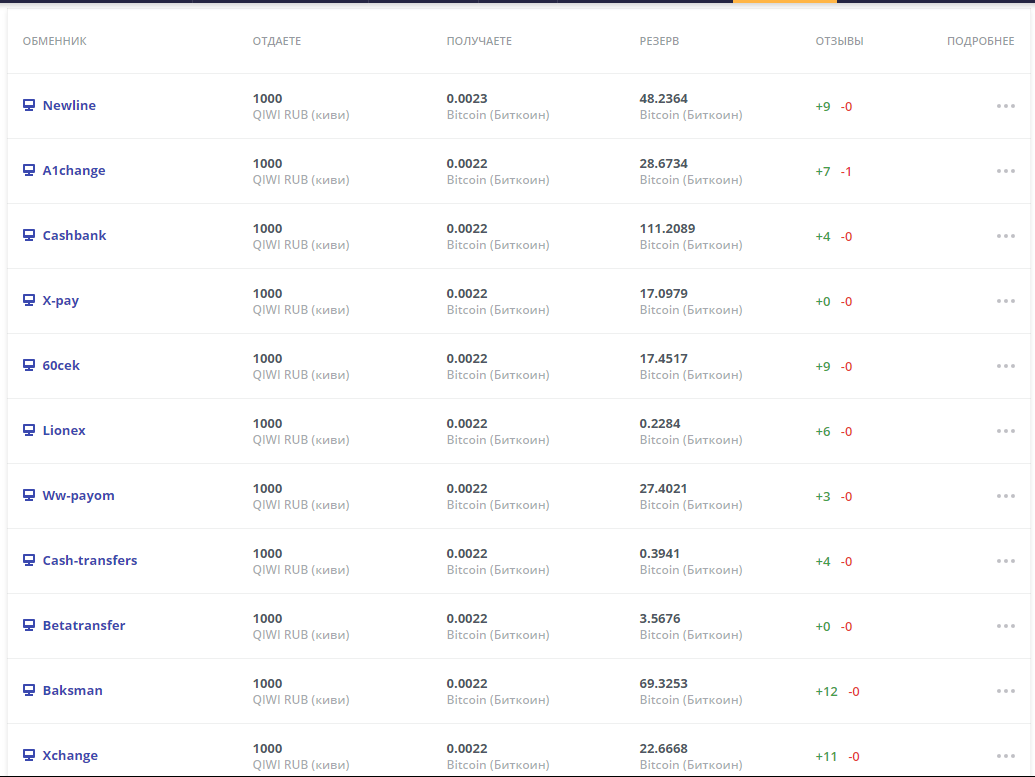Click the monitor icon beside A1change
The height and width of the screenshot is (777, 1035).
pos(29,170)
